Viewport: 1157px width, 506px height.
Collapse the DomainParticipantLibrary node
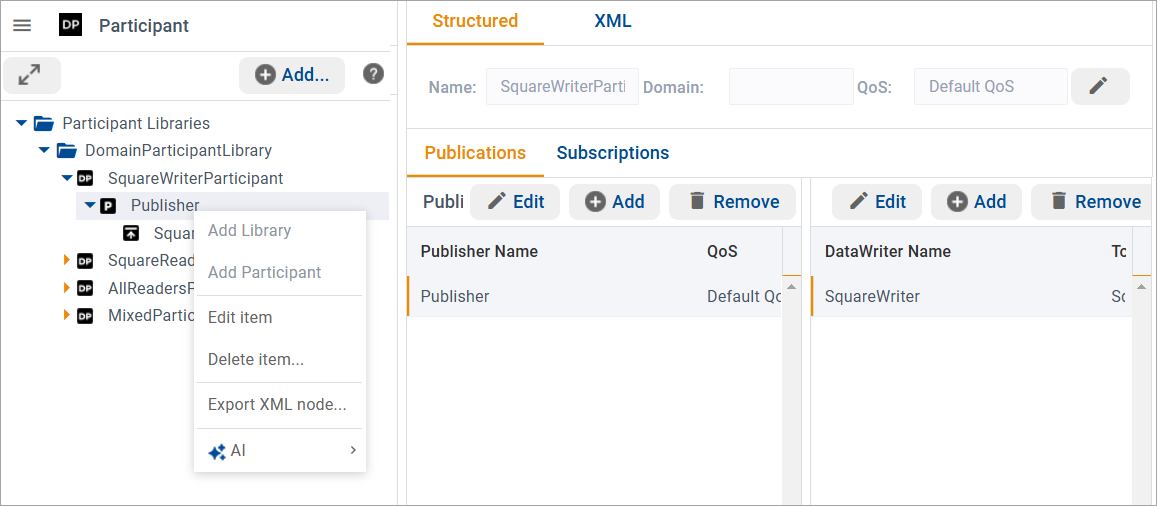coord(44,151)
